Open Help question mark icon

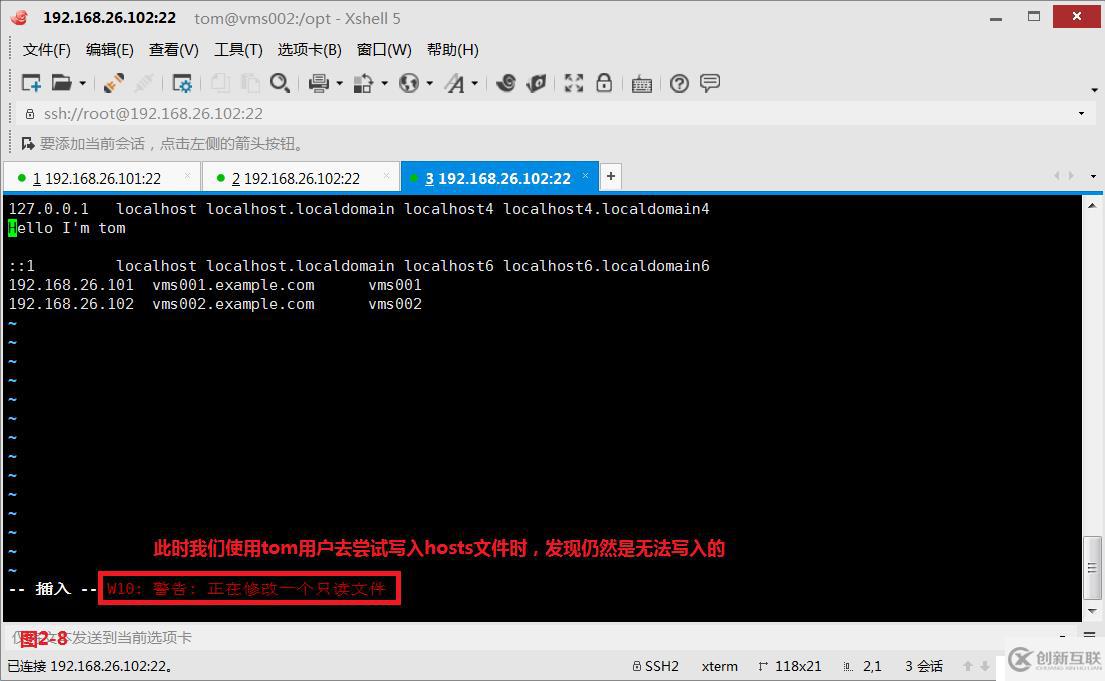click(x=679, y=84)
